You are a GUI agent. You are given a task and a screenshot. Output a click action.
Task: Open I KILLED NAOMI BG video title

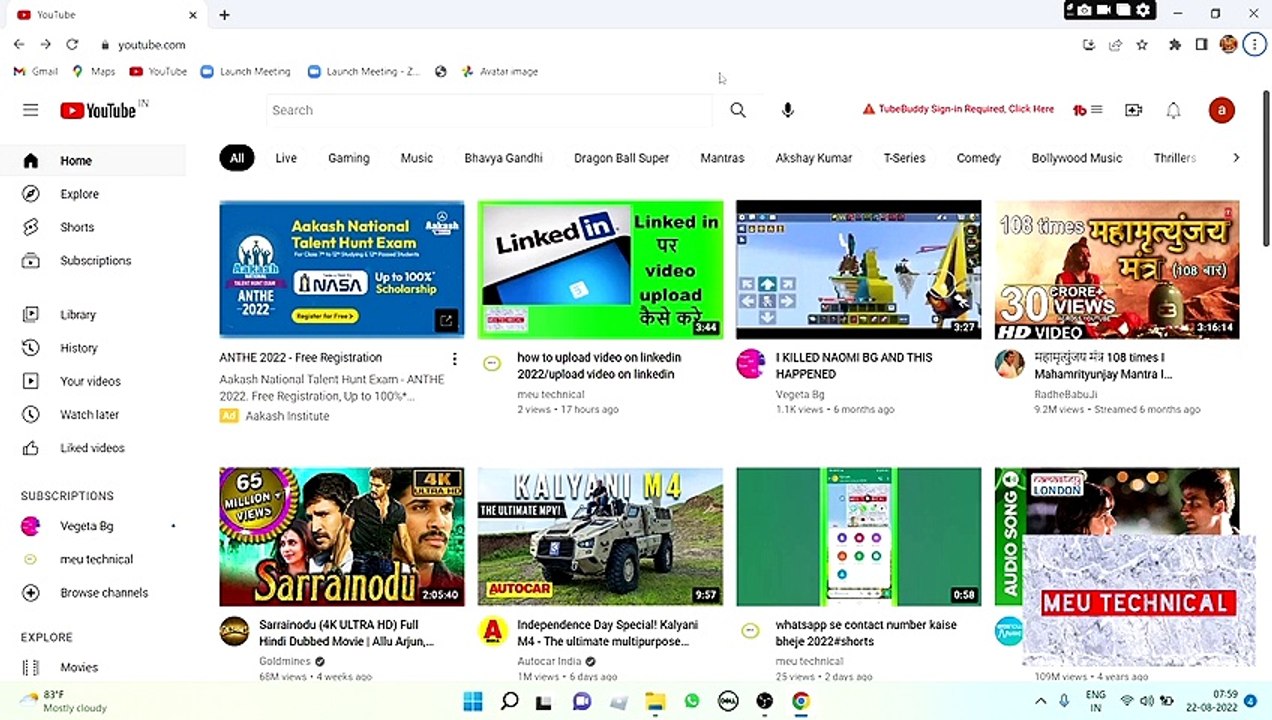point(854,366)
